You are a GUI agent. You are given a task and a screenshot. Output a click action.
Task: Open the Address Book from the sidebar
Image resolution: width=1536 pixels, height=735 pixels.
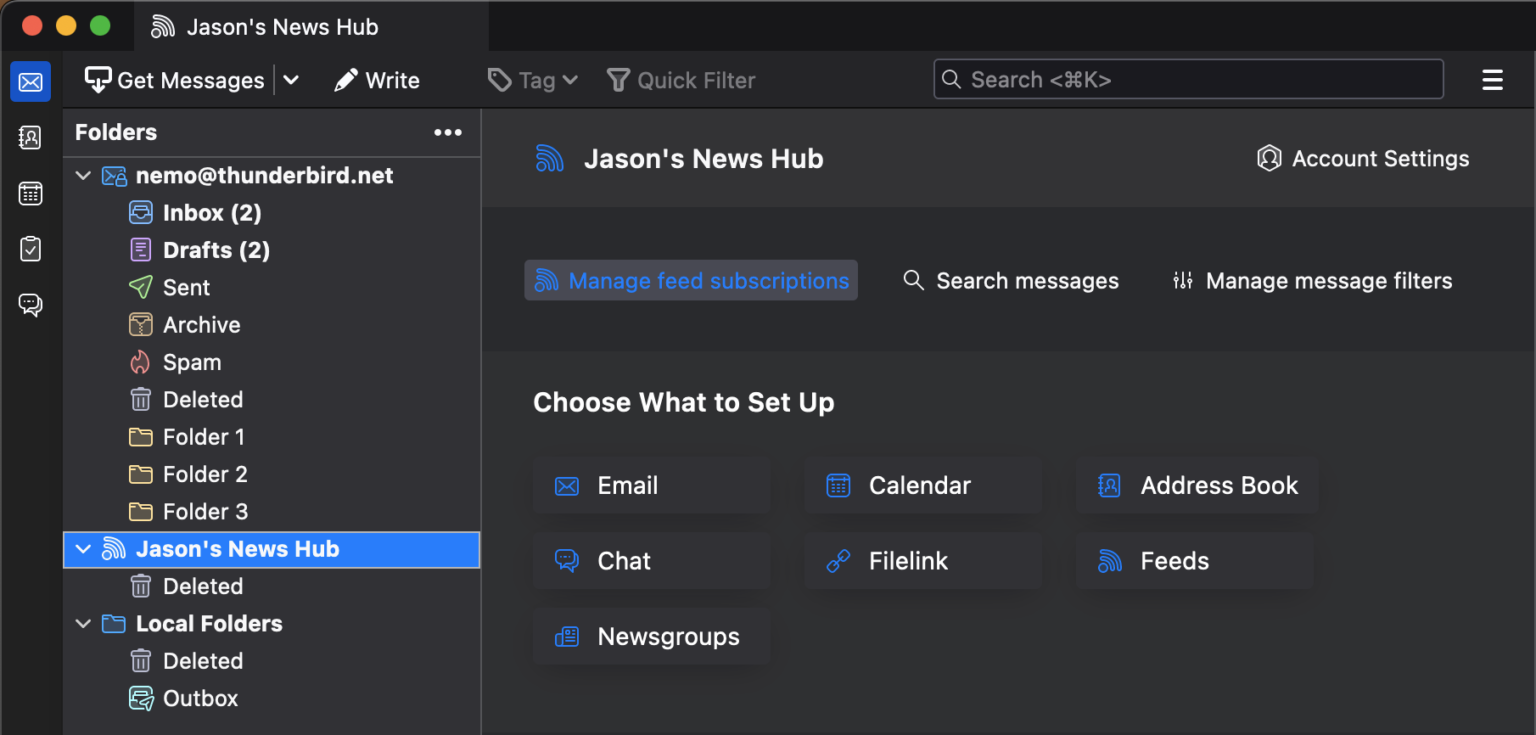[x=30, y=137]
